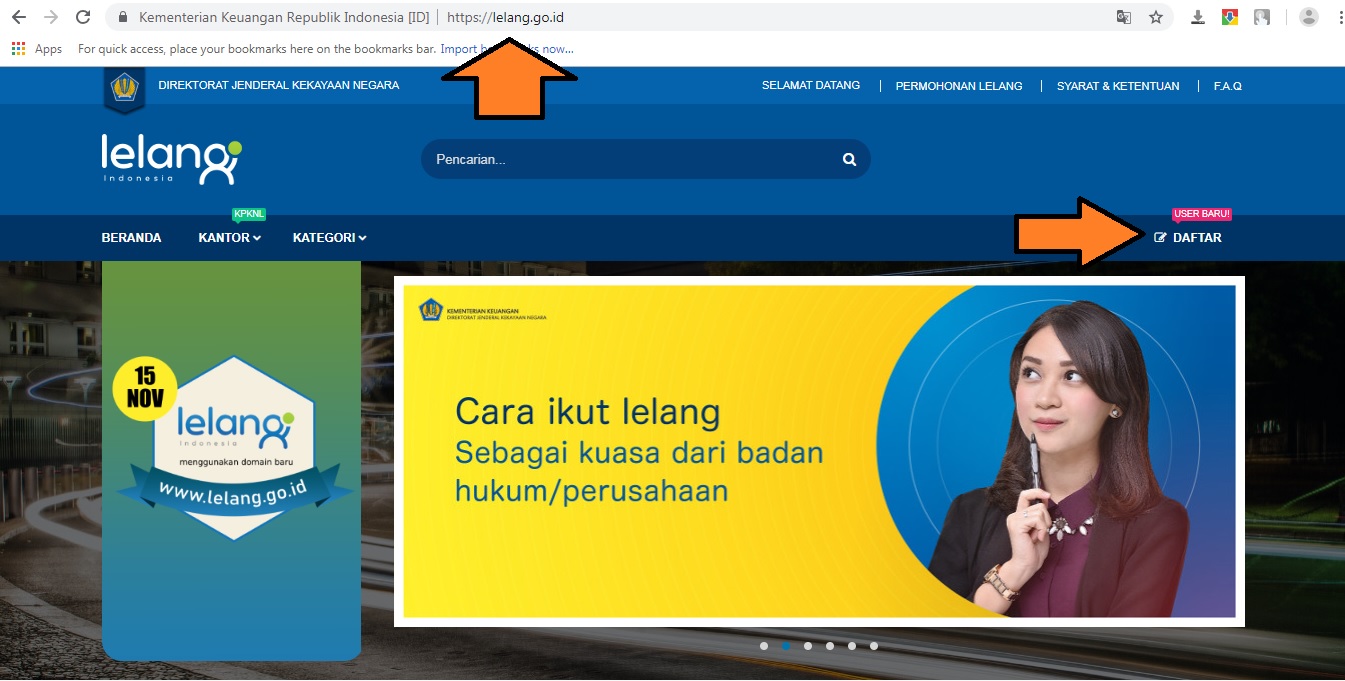
Task: Click the Direktorat Jenderal Kekayaan Negara shield emblem
Action: coord(125,88)
